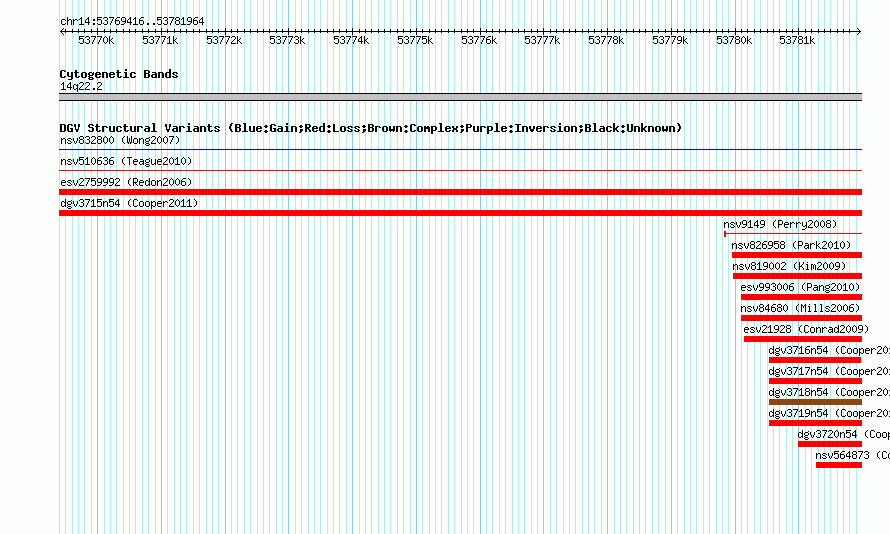Open the nsv84680 (Mills2006) variant label
890x534 pixels.
pos(800,308)
